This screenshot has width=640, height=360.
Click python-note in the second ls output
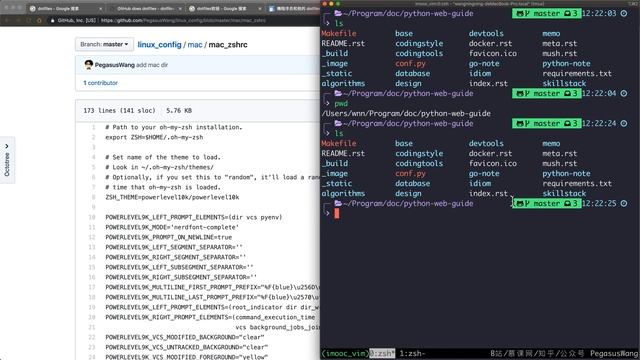567,173
